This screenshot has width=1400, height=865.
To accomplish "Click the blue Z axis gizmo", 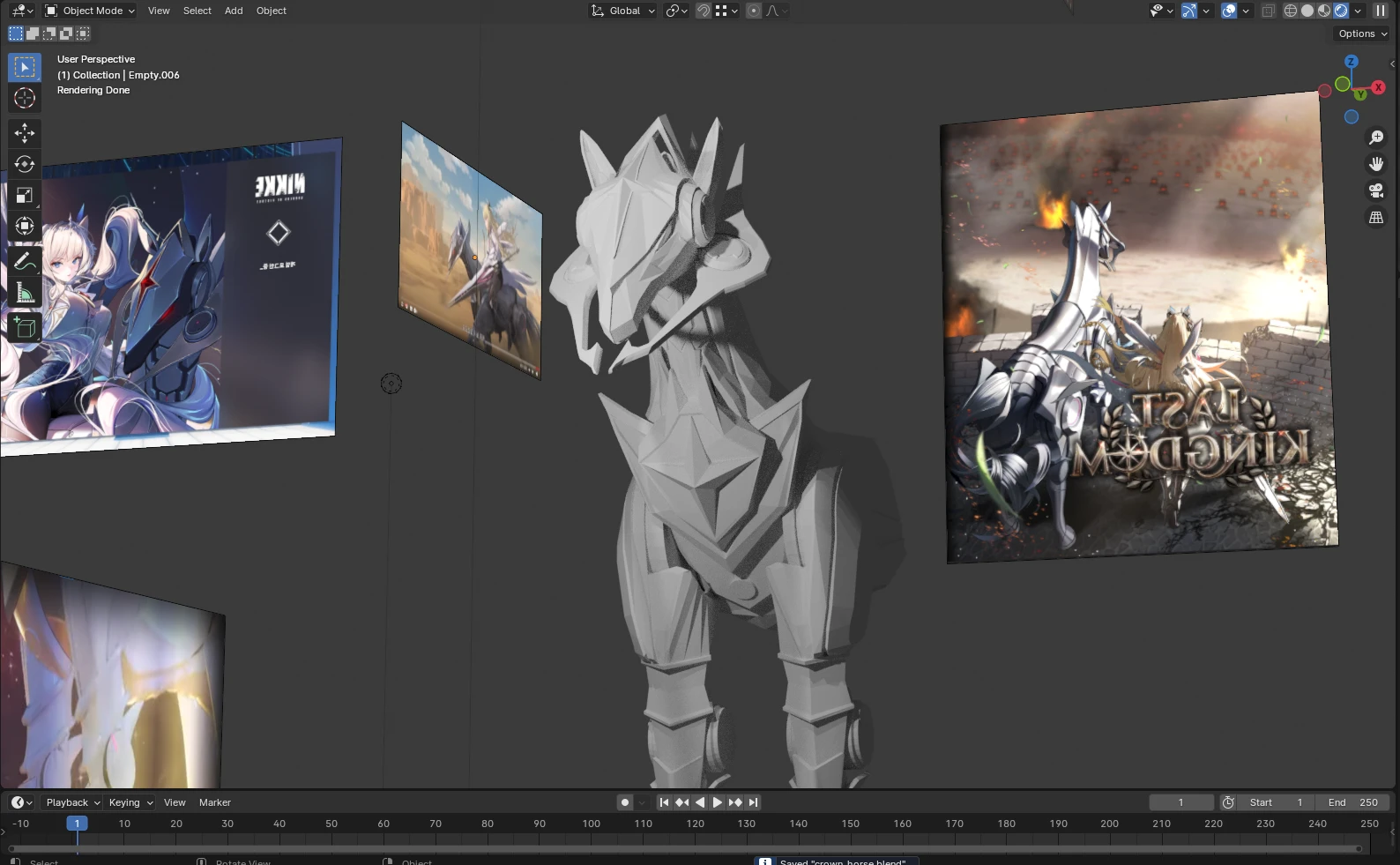I will (1351, 62).
